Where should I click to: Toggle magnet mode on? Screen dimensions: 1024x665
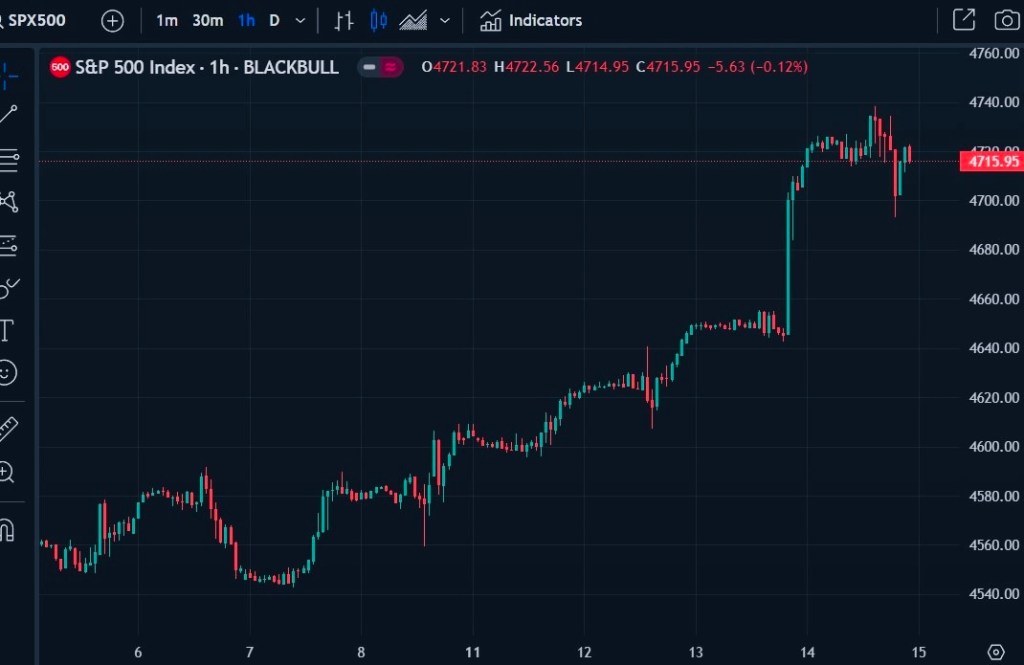[7, 529]
